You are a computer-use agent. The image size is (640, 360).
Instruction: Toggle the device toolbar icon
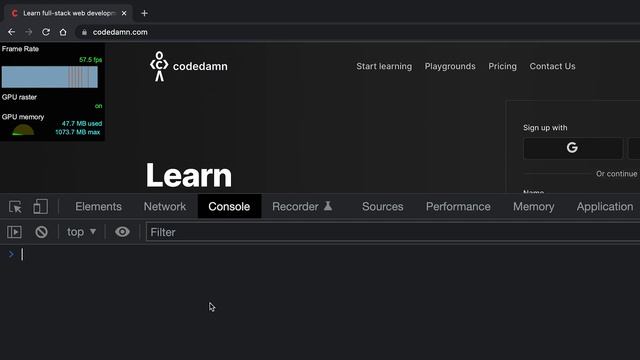pos(40,207)
